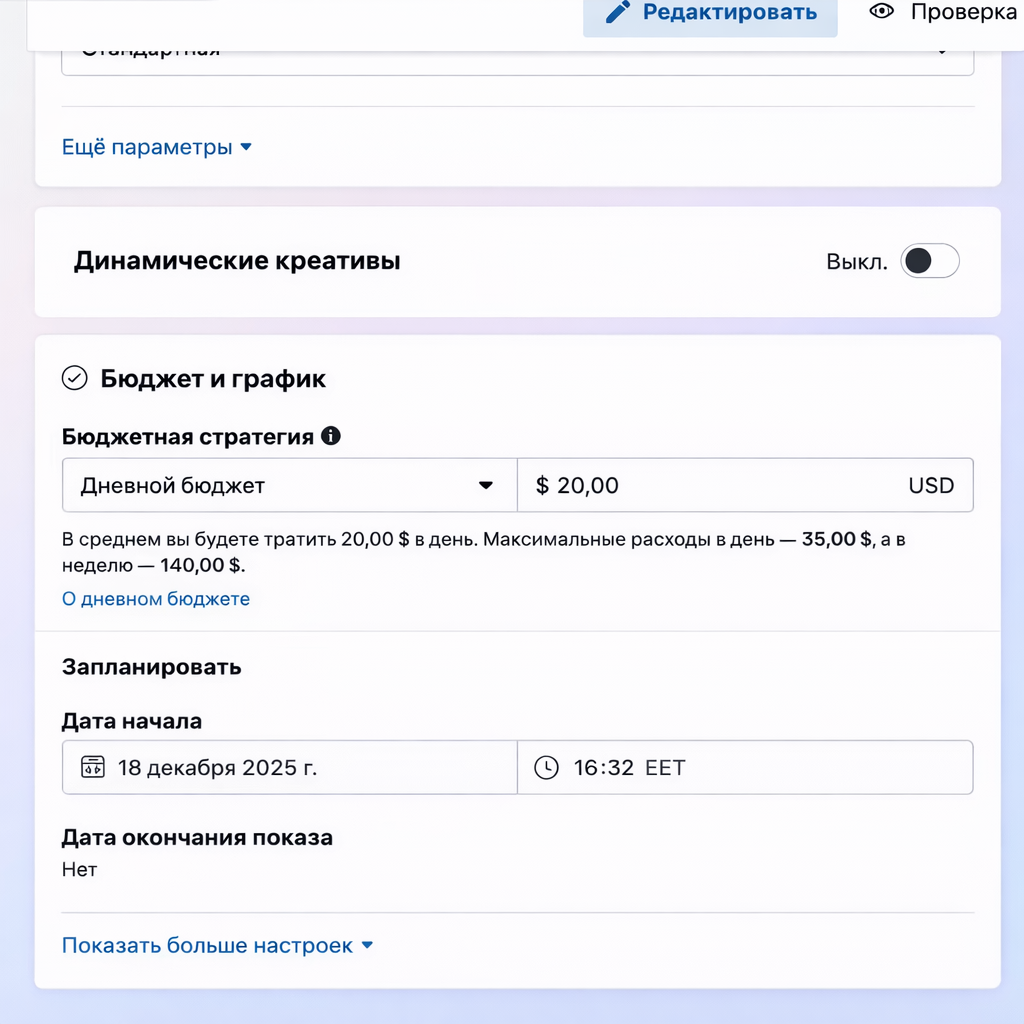Click Нет under Дата окончания показа
Viewport: 1024px width, 1024px height.
(x=80, y=869)
